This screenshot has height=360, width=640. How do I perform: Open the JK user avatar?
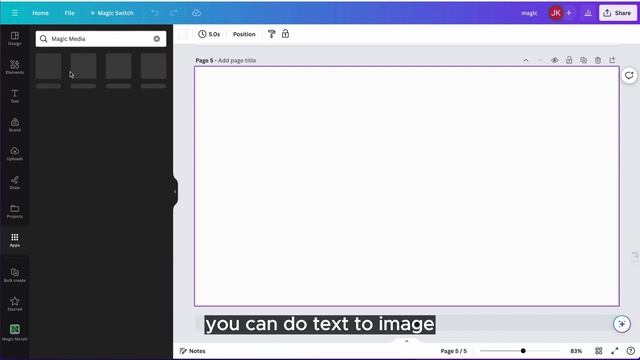[x=556, y=13]
